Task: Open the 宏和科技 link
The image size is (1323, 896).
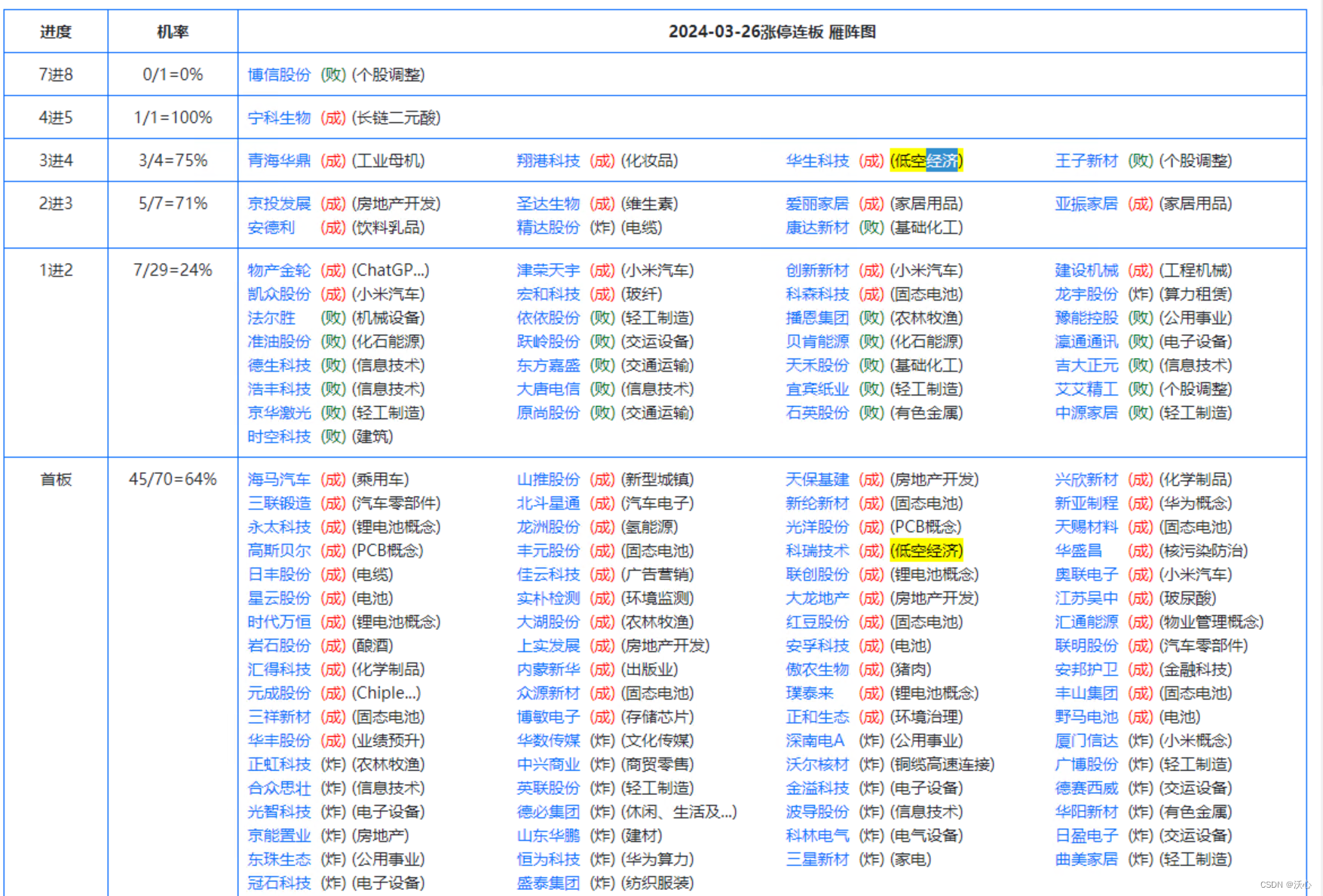Action: coord(548,294)
